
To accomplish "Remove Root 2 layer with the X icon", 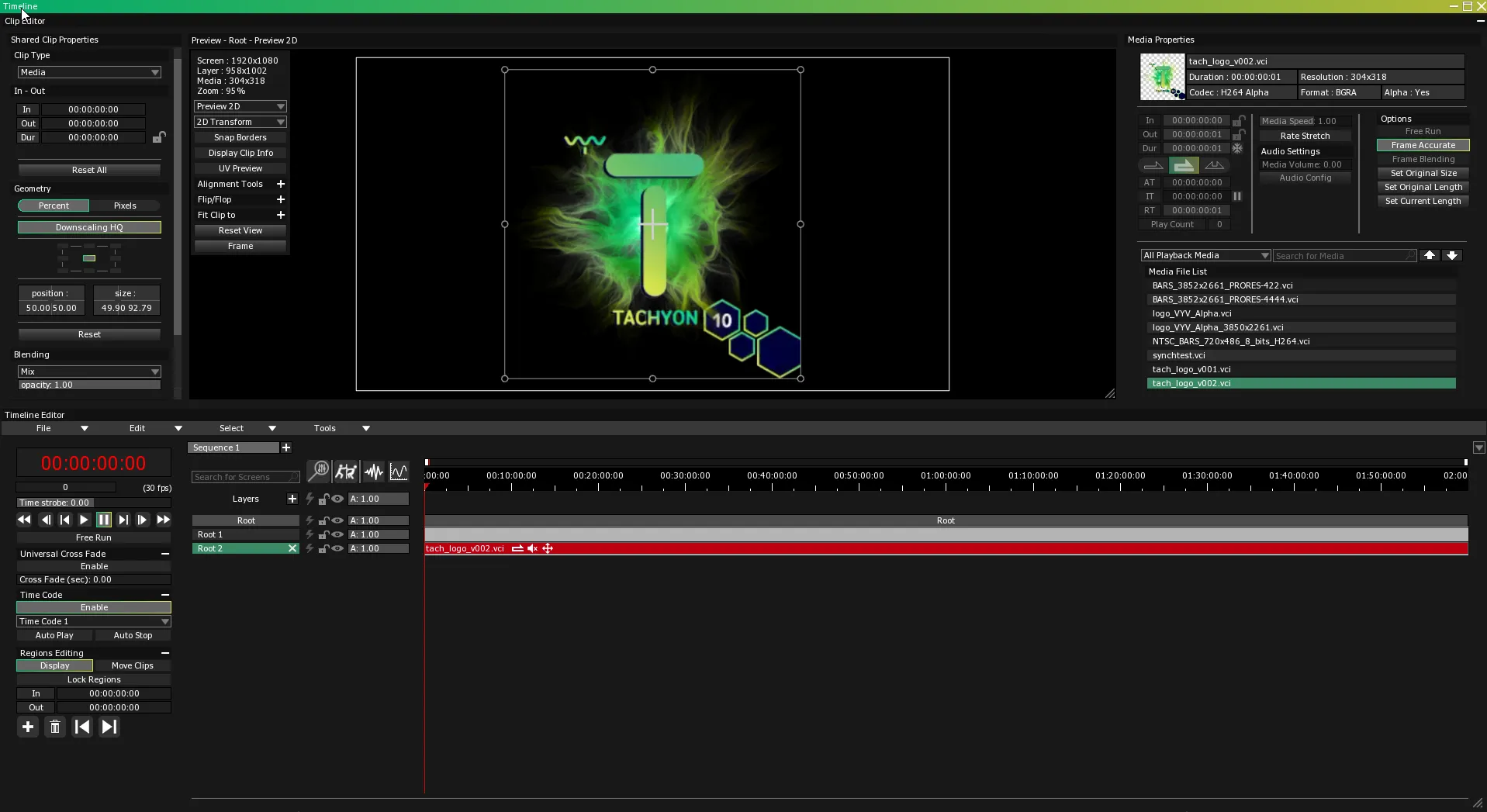I will pyautogui.click(x=292, y=548).
